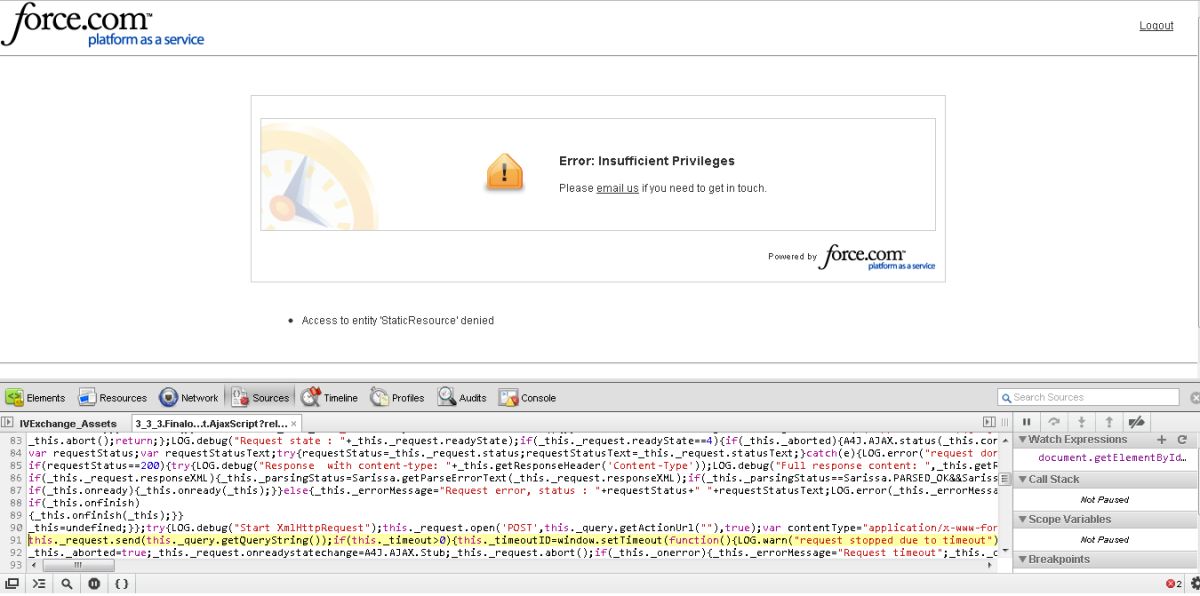The image size is (1200, 596).
Task: Click the warning triangle icon
Action: click(x=504, y=172)
